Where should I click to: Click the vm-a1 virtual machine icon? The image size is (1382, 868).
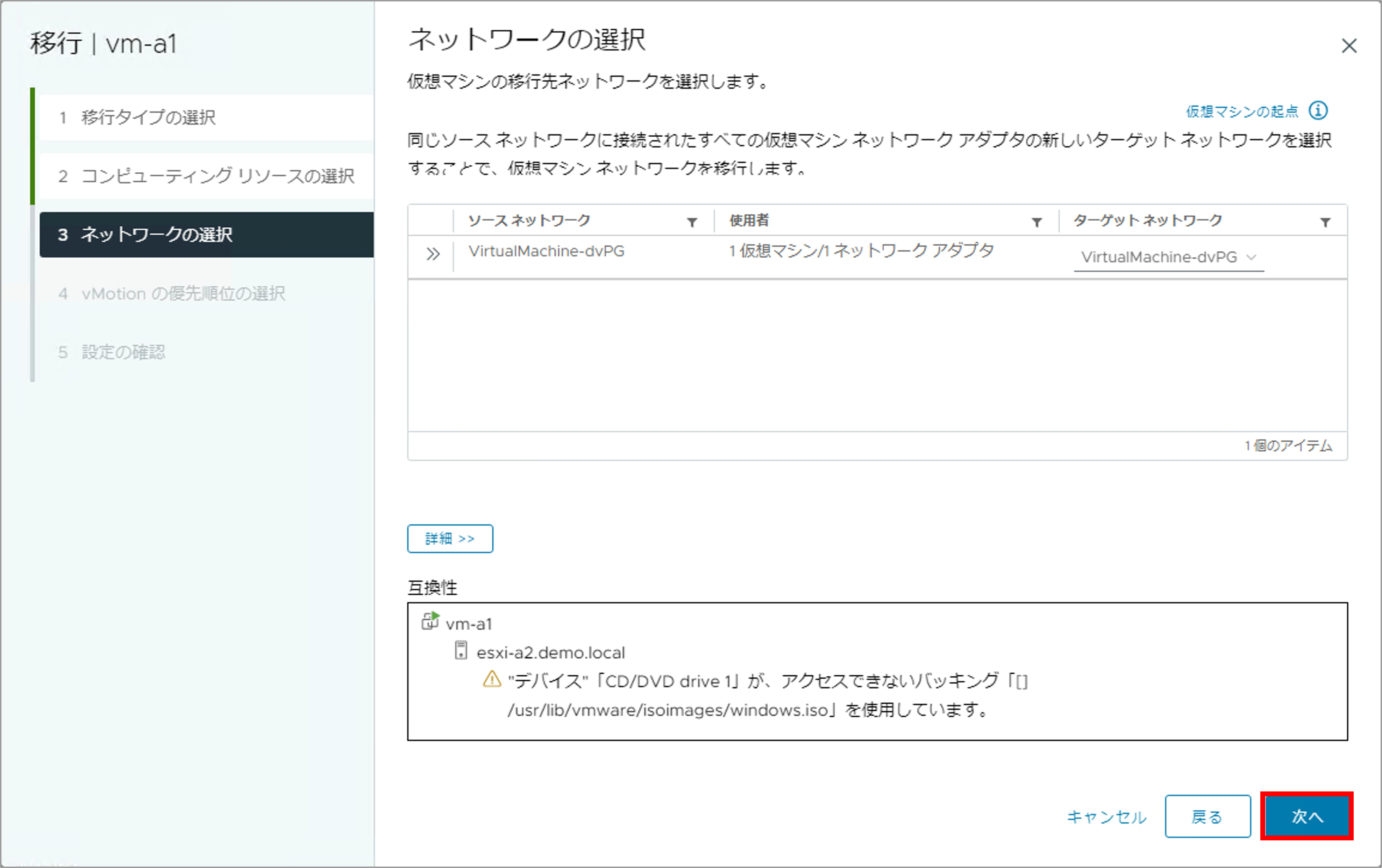pyautogui.click(x=430, y=621)
